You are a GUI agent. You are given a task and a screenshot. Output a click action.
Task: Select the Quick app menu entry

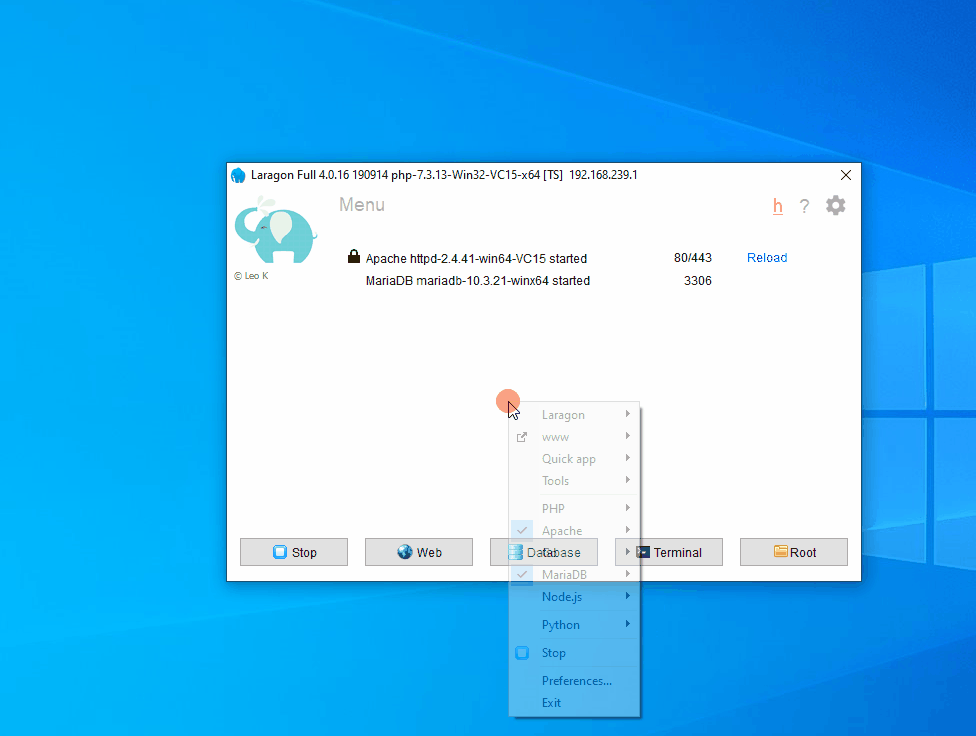coord(575,459)
